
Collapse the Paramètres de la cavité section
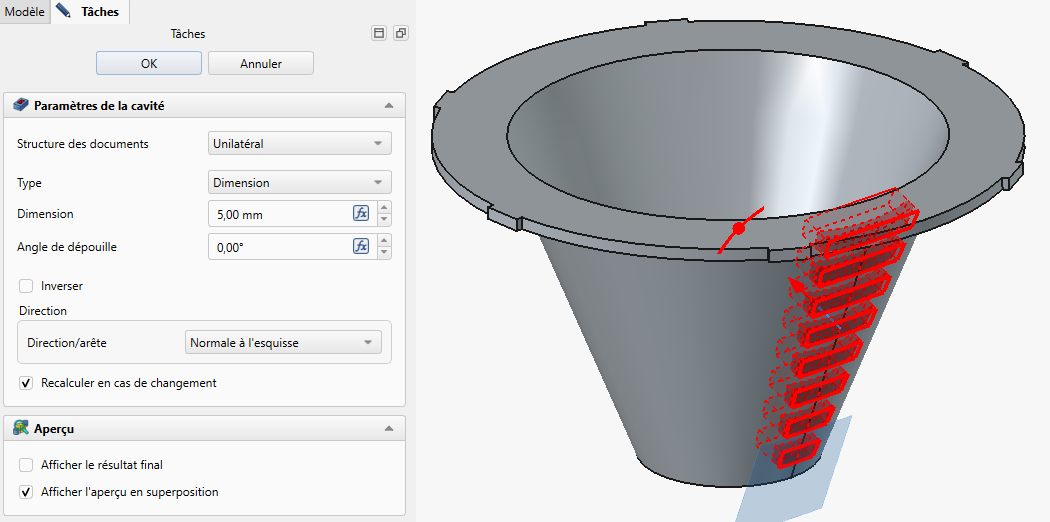(x=389, y=105)
